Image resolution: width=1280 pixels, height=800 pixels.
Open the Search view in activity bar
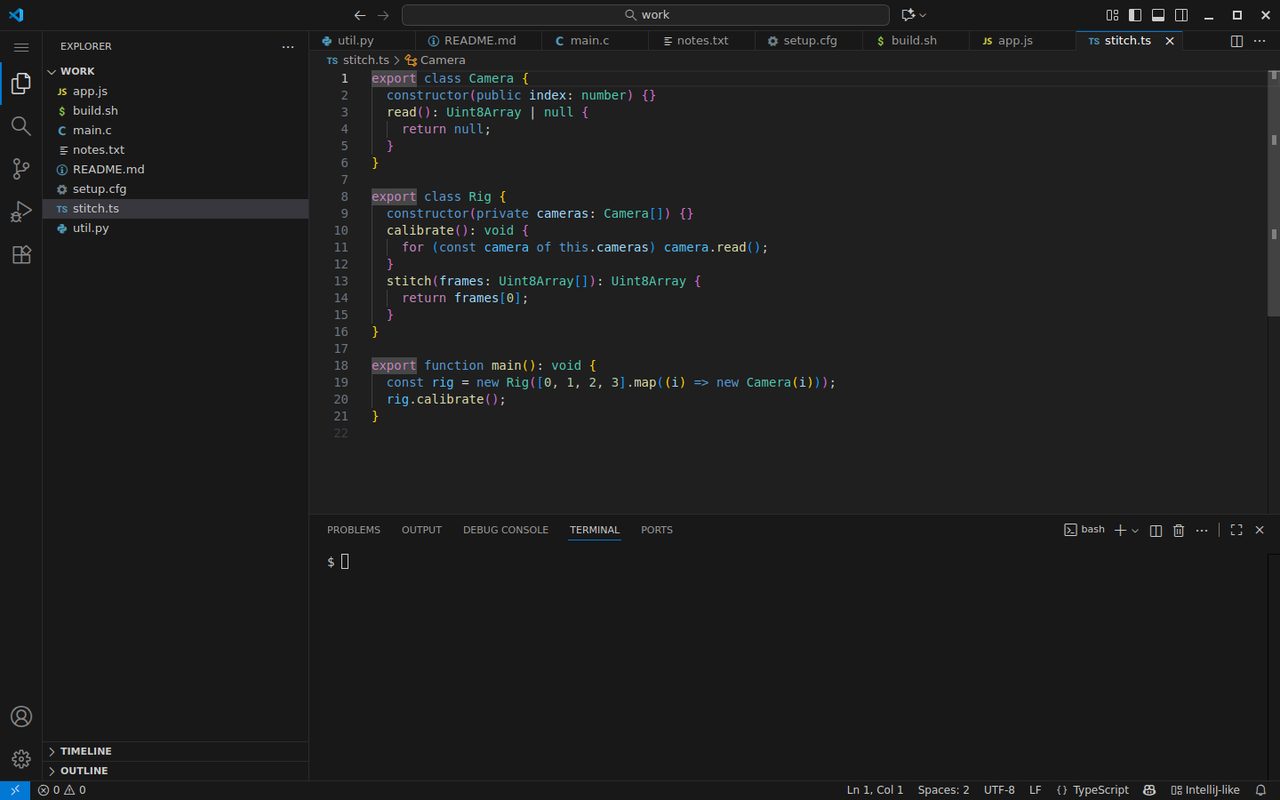(x=21, y=126)
